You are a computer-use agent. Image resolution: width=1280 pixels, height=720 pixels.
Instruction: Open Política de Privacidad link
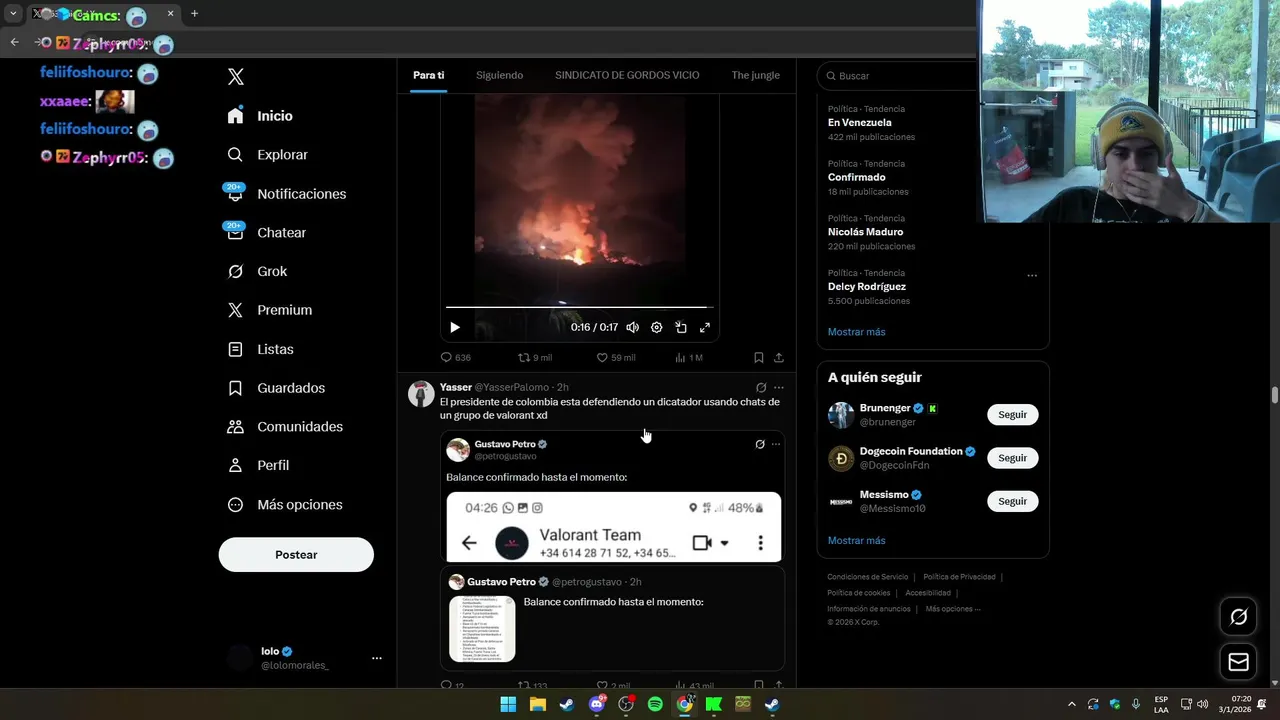coord(959,577)
